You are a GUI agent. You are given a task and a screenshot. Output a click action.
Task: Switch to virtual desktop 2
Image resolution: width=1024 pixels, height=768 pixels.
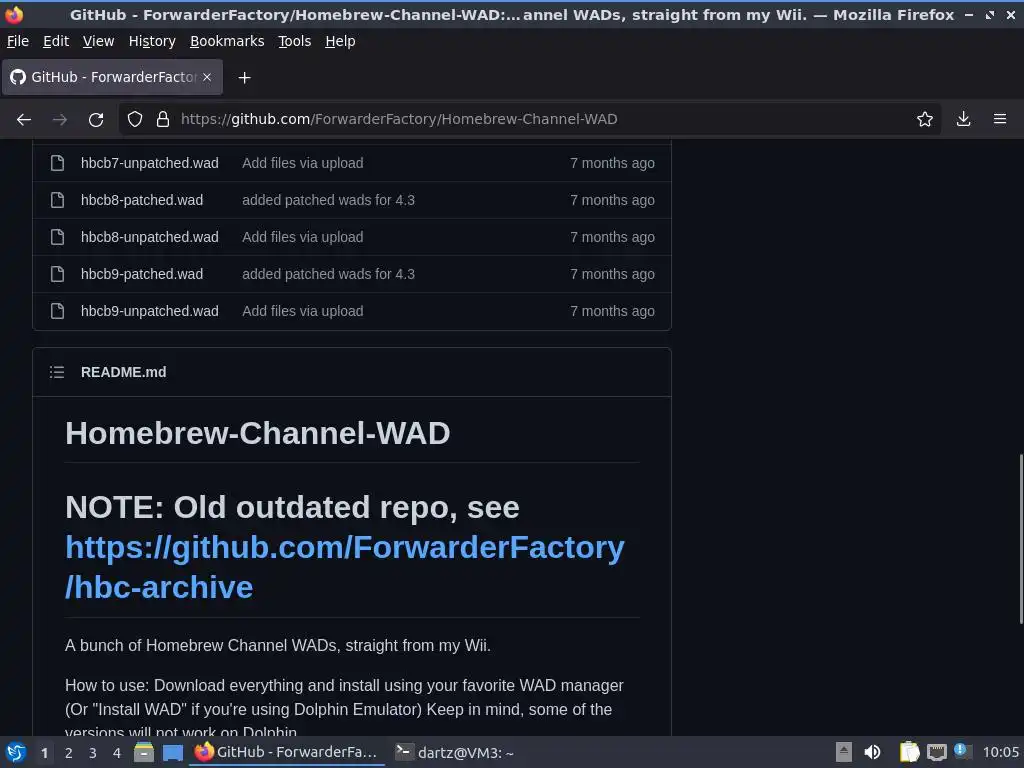(x=69, y=753)
